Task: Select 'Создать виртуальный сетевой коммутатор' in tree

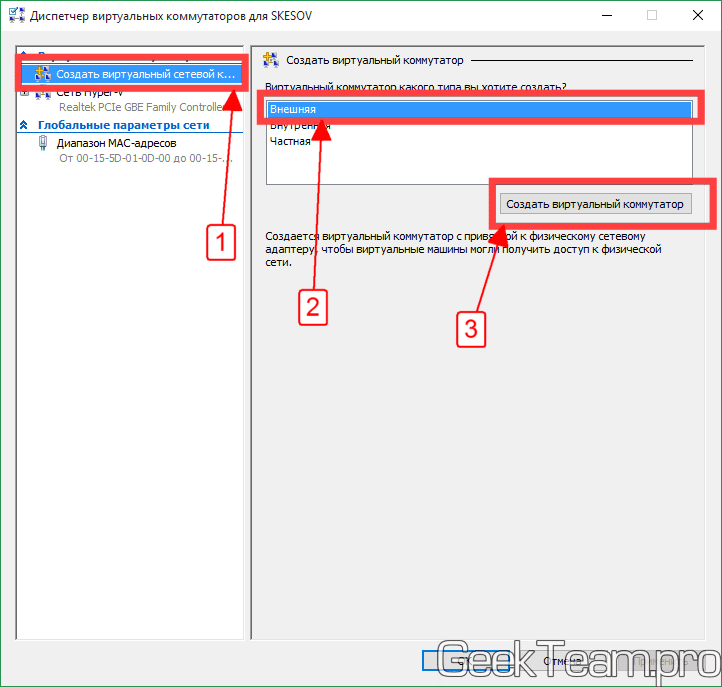Action: 144,74
